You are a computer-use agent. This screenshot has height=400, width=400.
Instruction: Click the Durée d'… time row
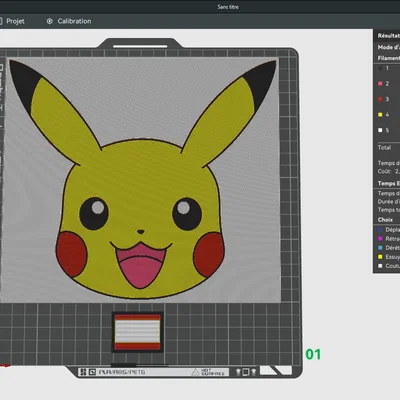coord(388,202)
